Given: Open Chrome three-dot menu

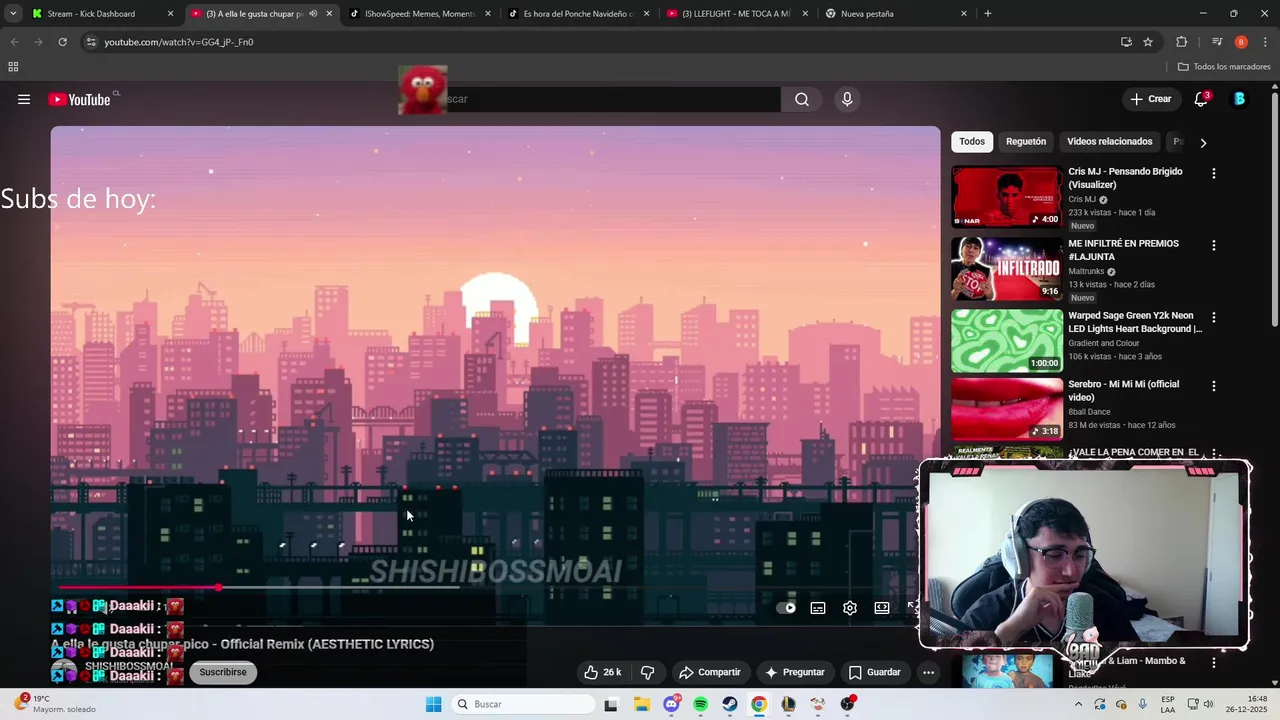Looking at the screenshot, I should tap(1266, 42).
